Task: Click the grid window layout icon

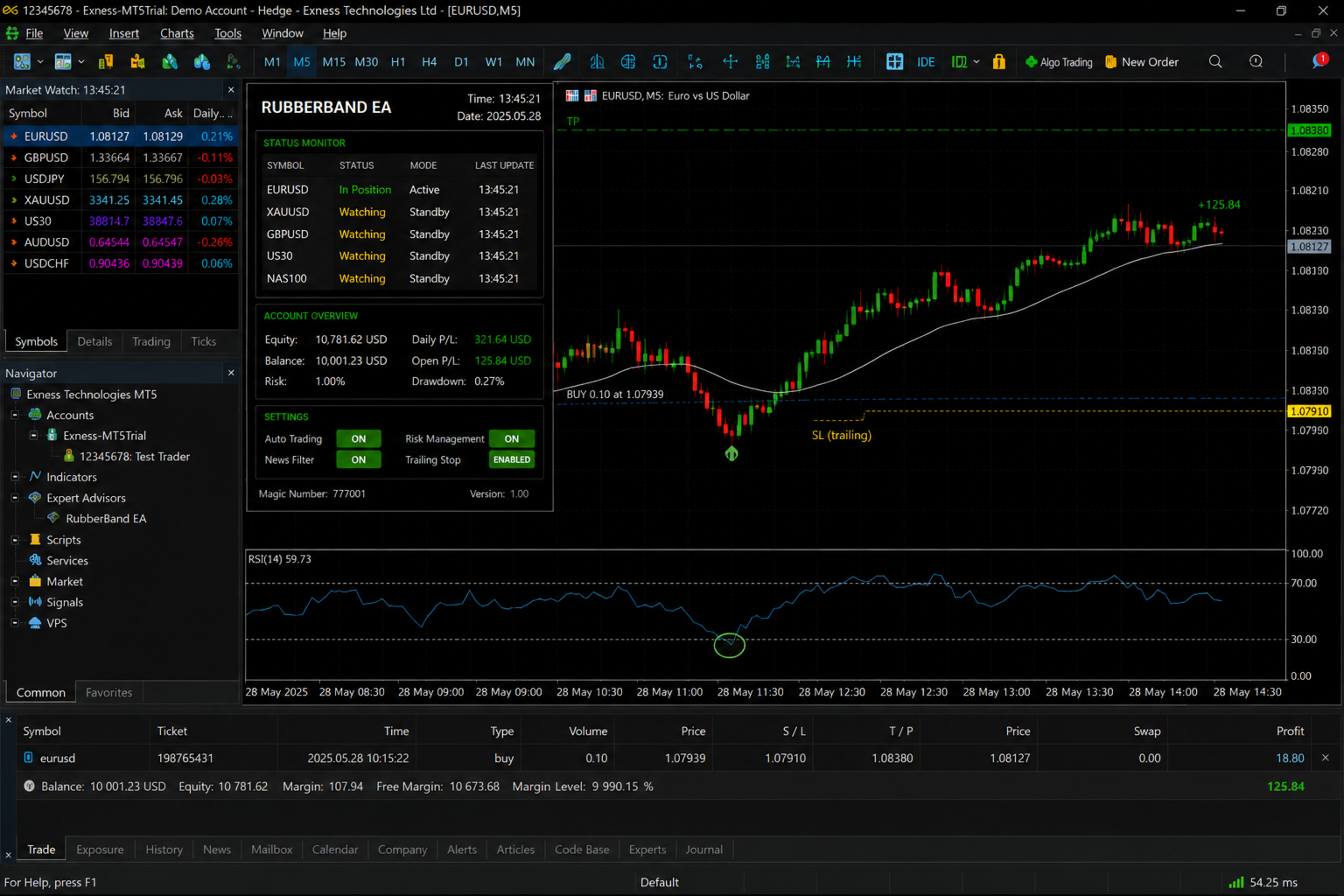Action: pos(894,61)
